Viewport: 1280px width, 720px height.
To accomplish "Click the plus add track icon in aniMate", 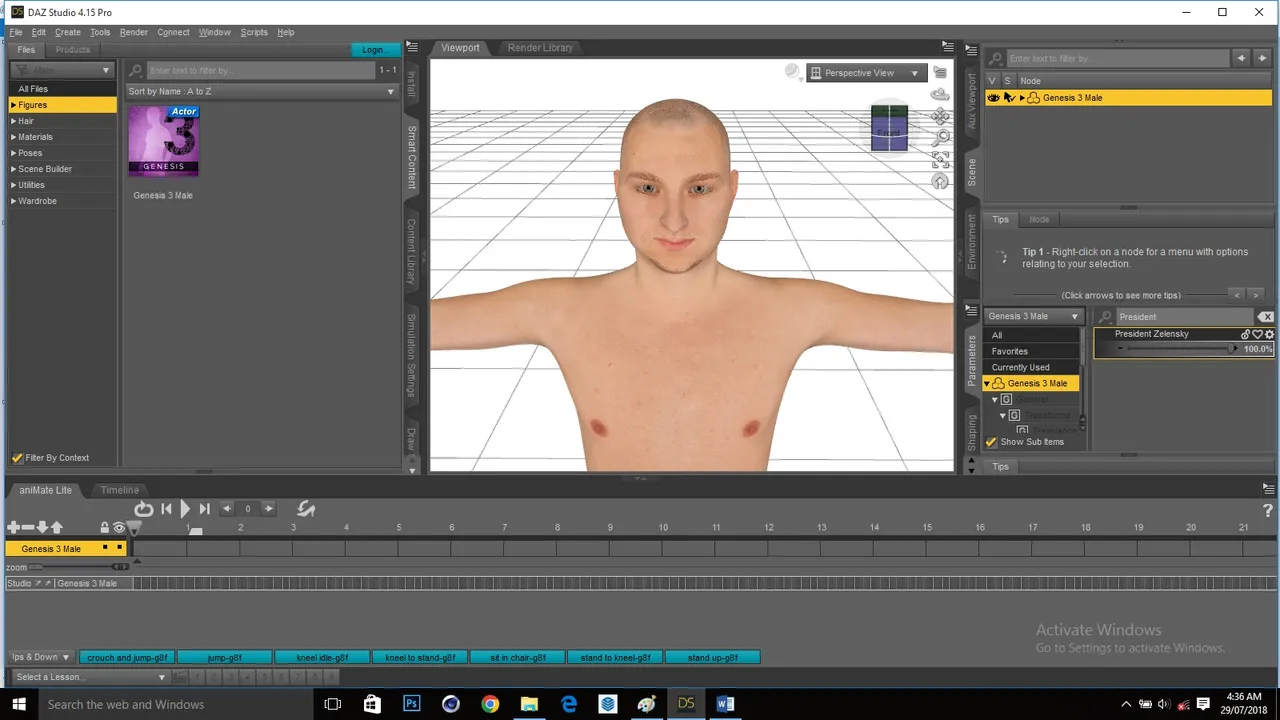I will point(13,527).
